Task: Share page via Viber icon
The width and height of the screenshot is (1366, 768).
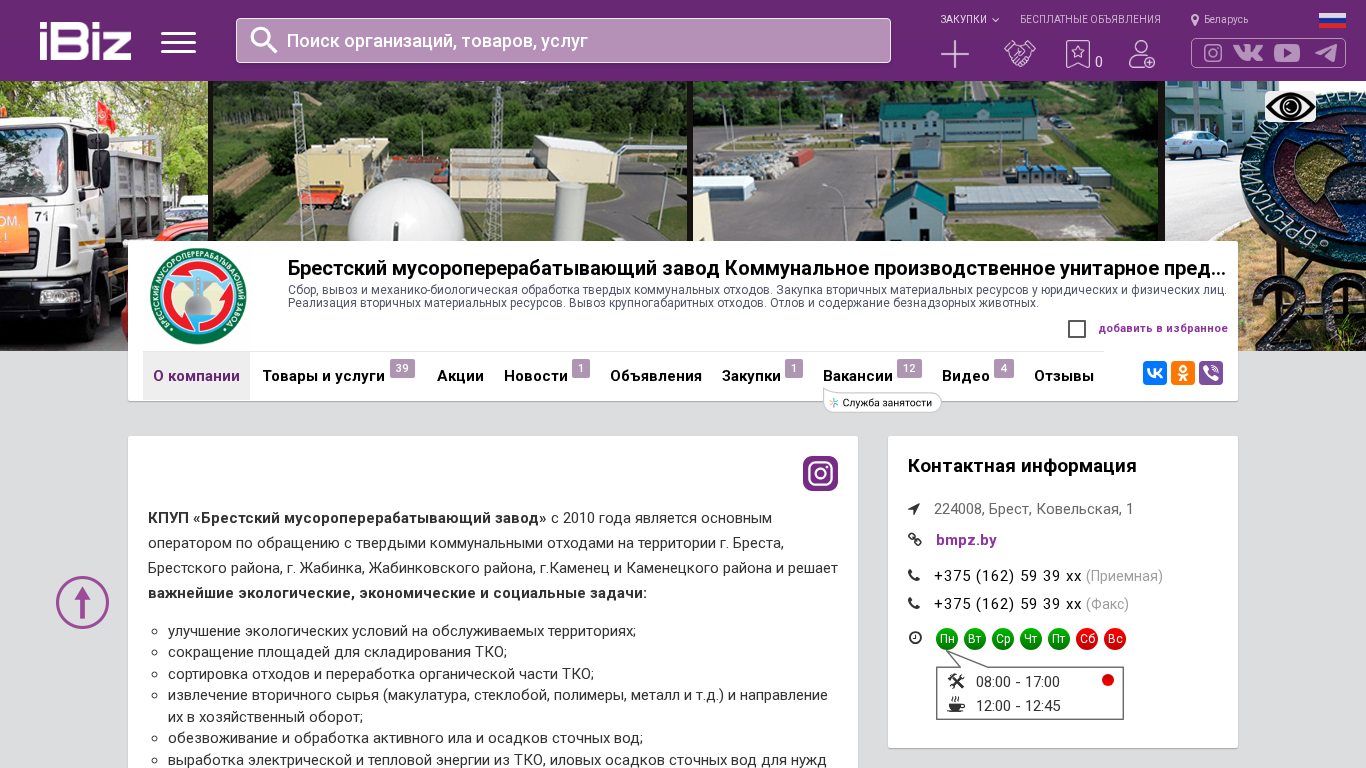Action: pyautogui.click(x=1211, y=374)
